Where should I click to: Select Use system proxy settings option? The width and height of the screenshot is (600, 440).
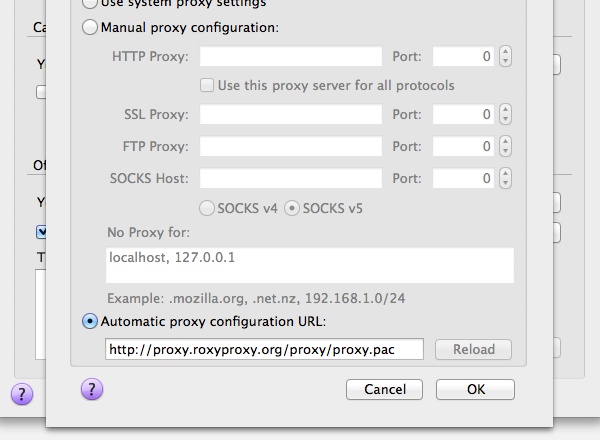pyautogui.click(x=90, y=3)
